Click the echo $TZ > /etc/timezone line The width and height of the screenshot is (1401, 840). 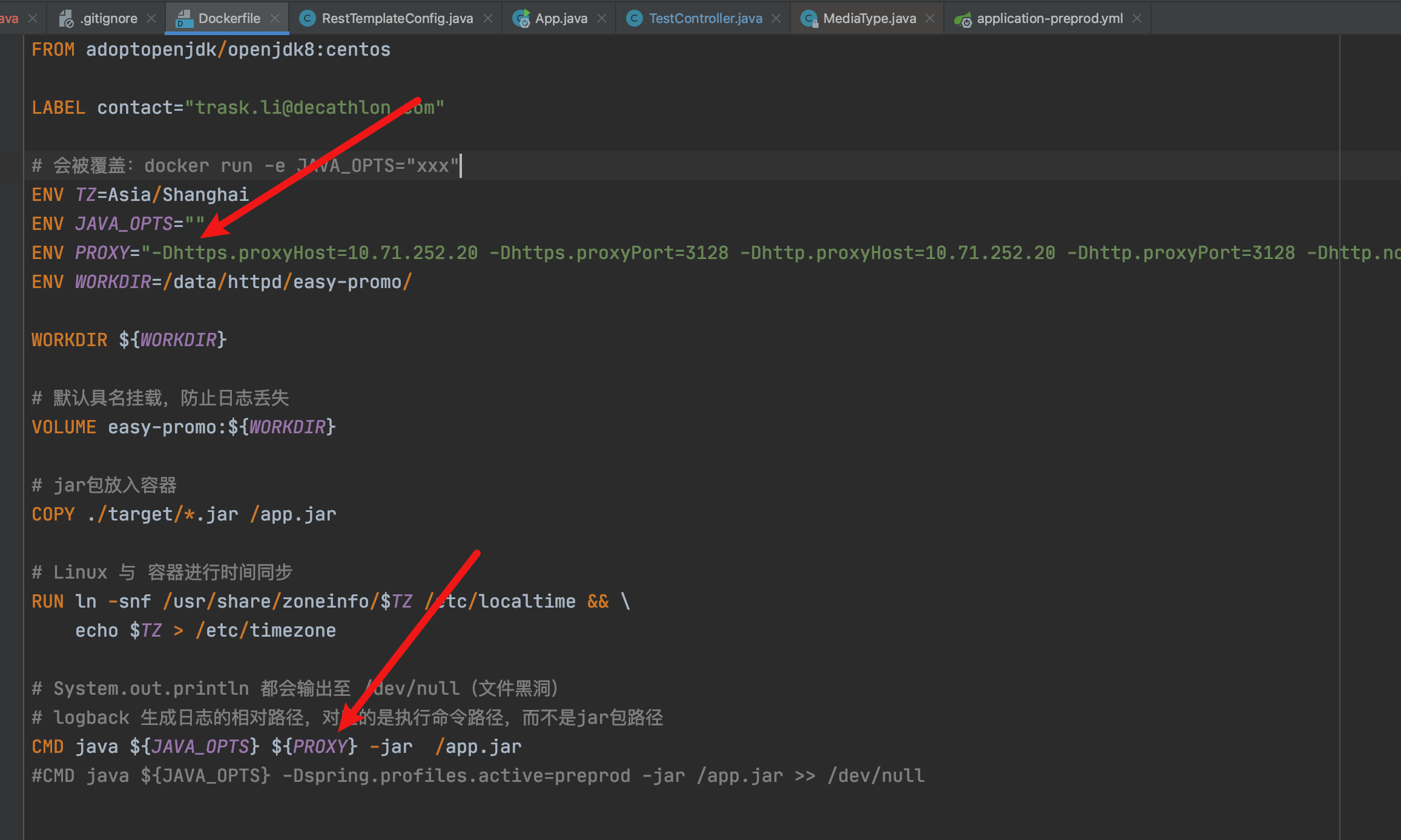click(x=205, y=631)
